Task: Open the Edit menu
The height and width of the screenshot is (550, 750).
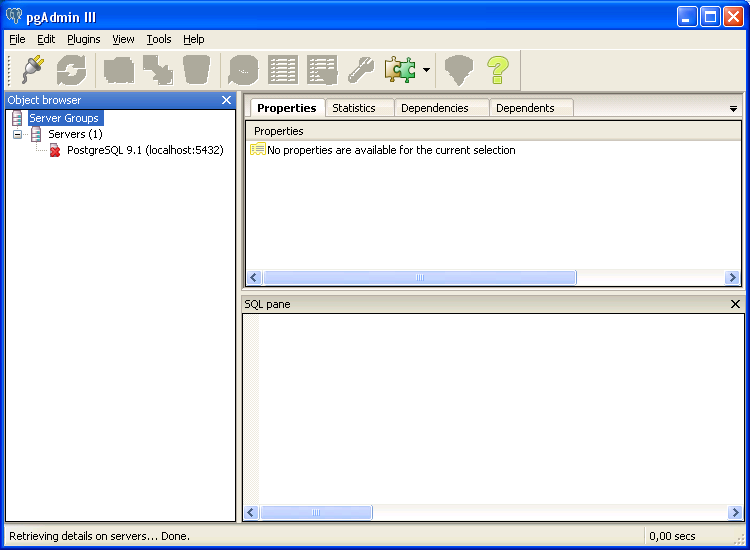Action: click(x=46, y=39)
